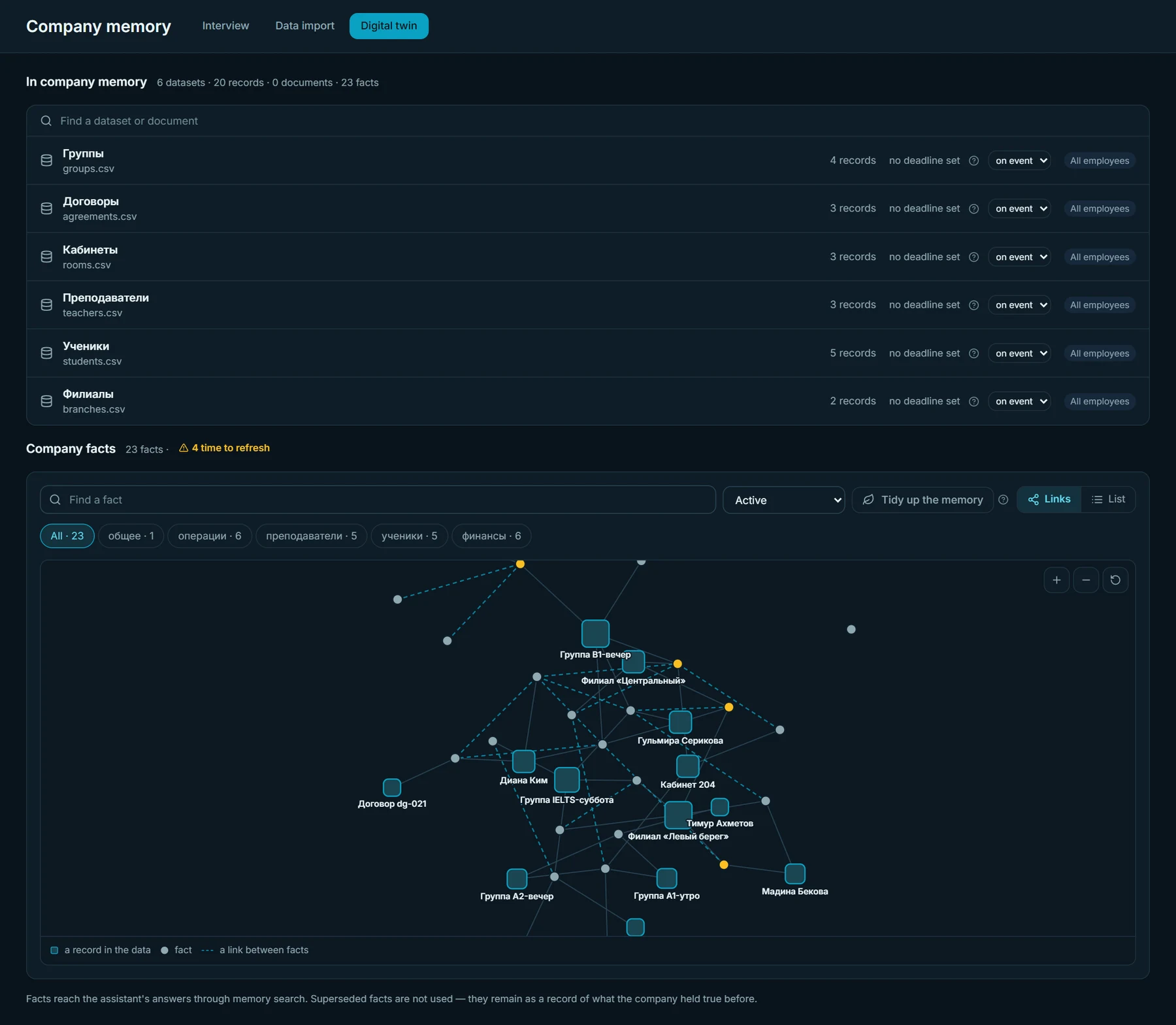Select the Тимур Ахметов graph node
This screenshot has height=1025, width=1176.
coord(719,807)
